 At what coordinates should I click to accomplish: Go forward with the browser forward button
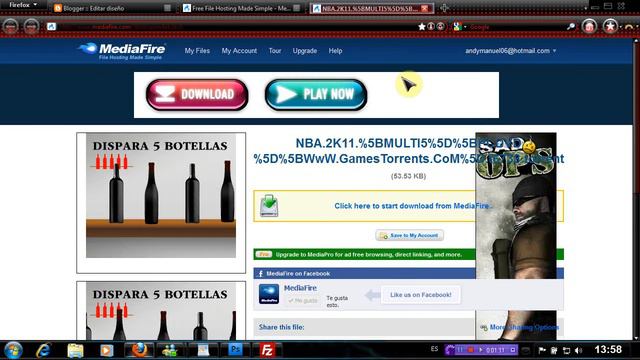click(x=31, y=27)
